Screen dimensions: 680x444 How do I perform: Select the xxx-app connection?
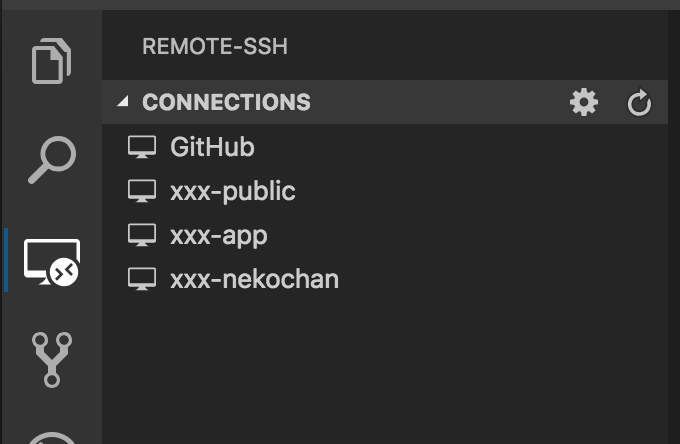coord(219,235)
